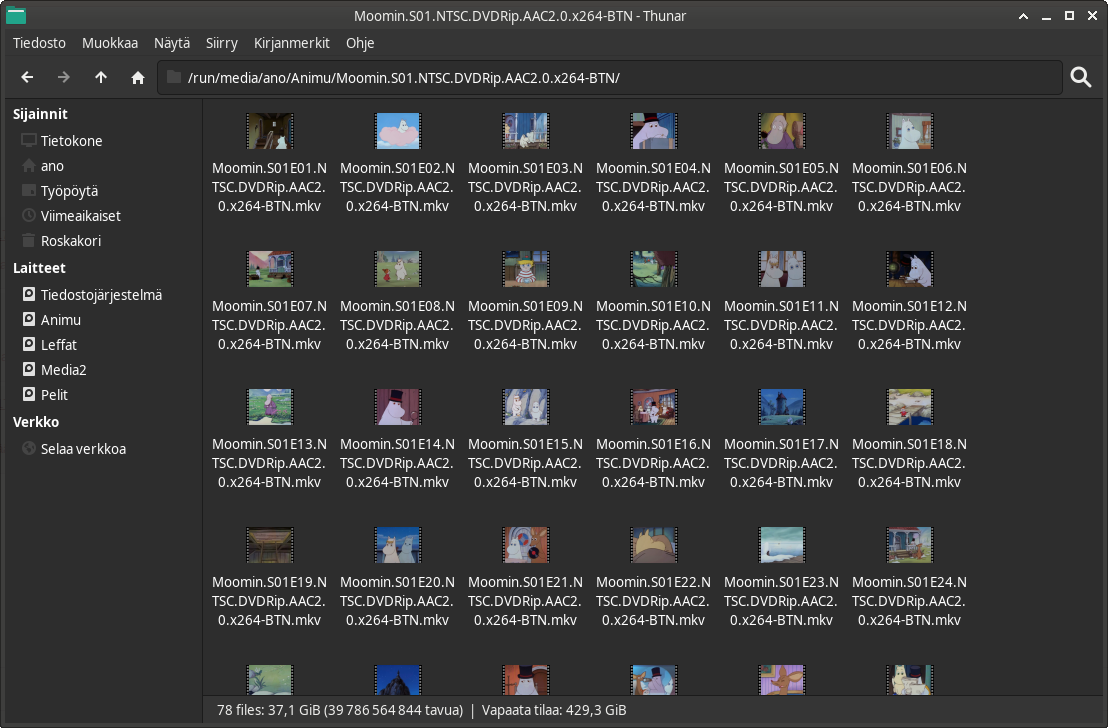The image size is (1108, 728).
Task: Select the Tietokone label in sidebar
Action: (x=71, y=141)
